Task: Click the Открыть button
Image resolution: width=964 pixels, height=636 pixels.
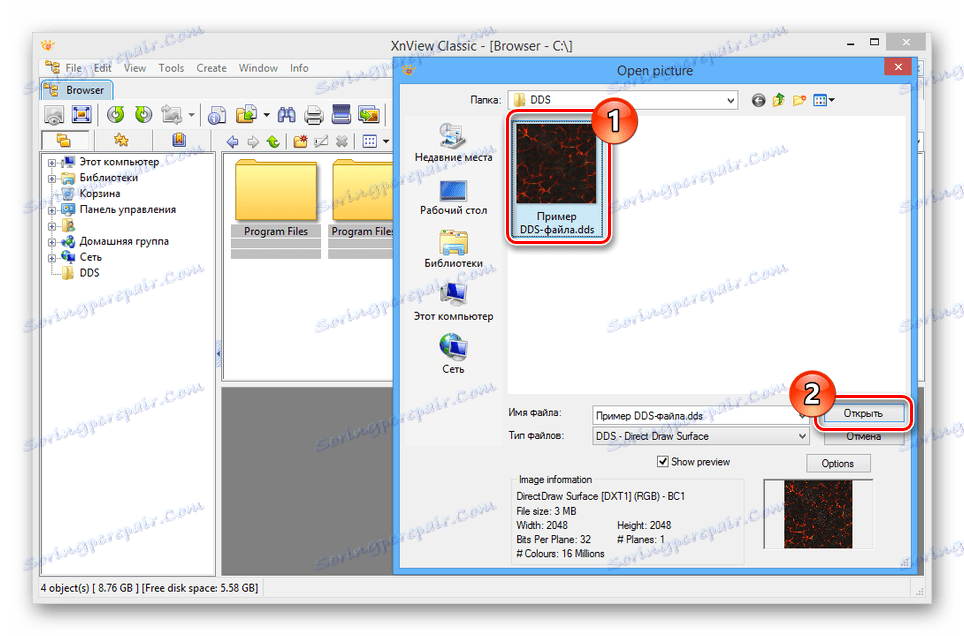Action: tap(863, 413)
